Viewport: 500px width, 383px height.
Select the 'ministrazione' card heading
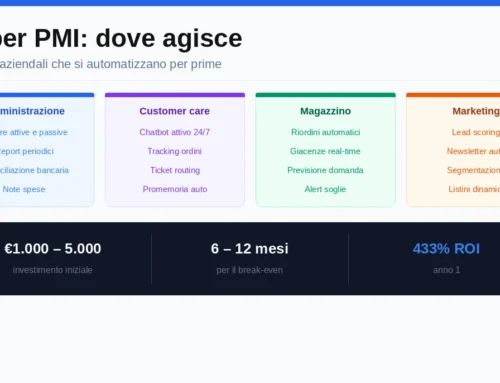click(32, 111)
